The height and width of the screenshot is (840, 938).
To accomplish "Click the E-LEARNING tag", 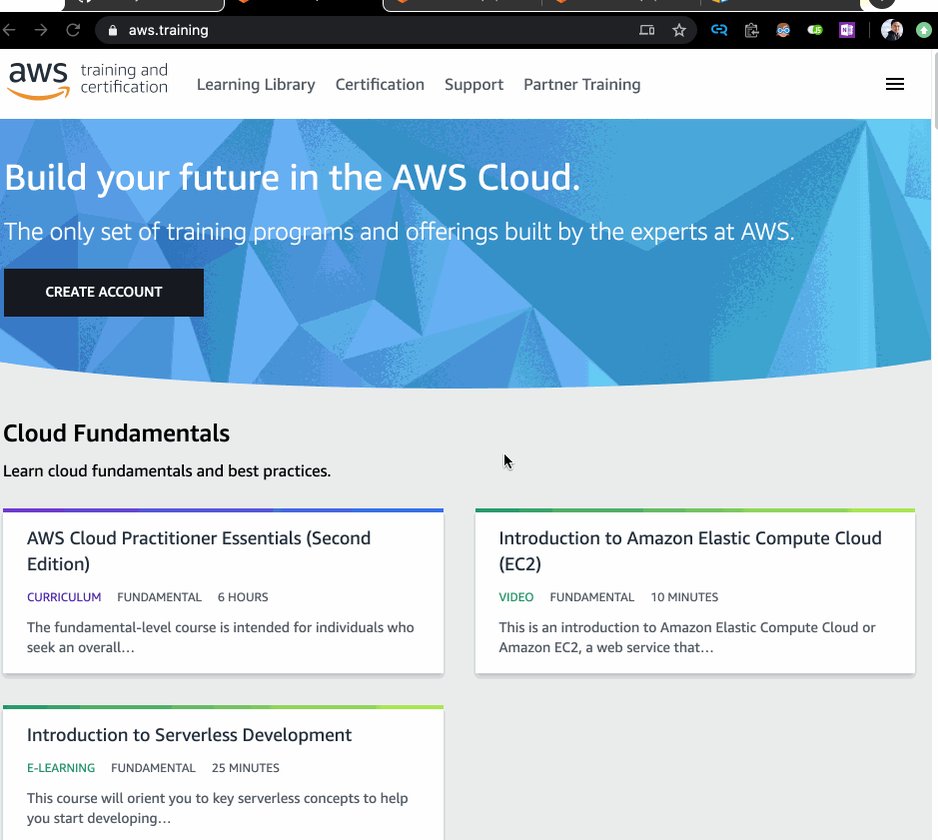I will coord(61,768).
